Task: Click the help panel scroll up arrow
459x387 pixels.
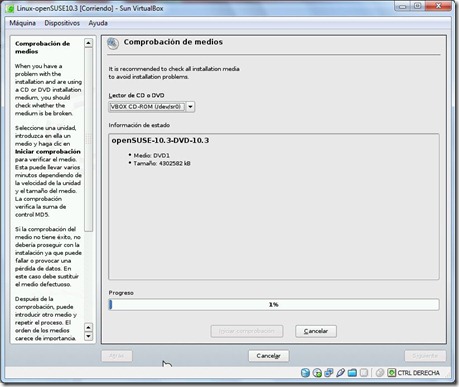Action: coord(88,43)
